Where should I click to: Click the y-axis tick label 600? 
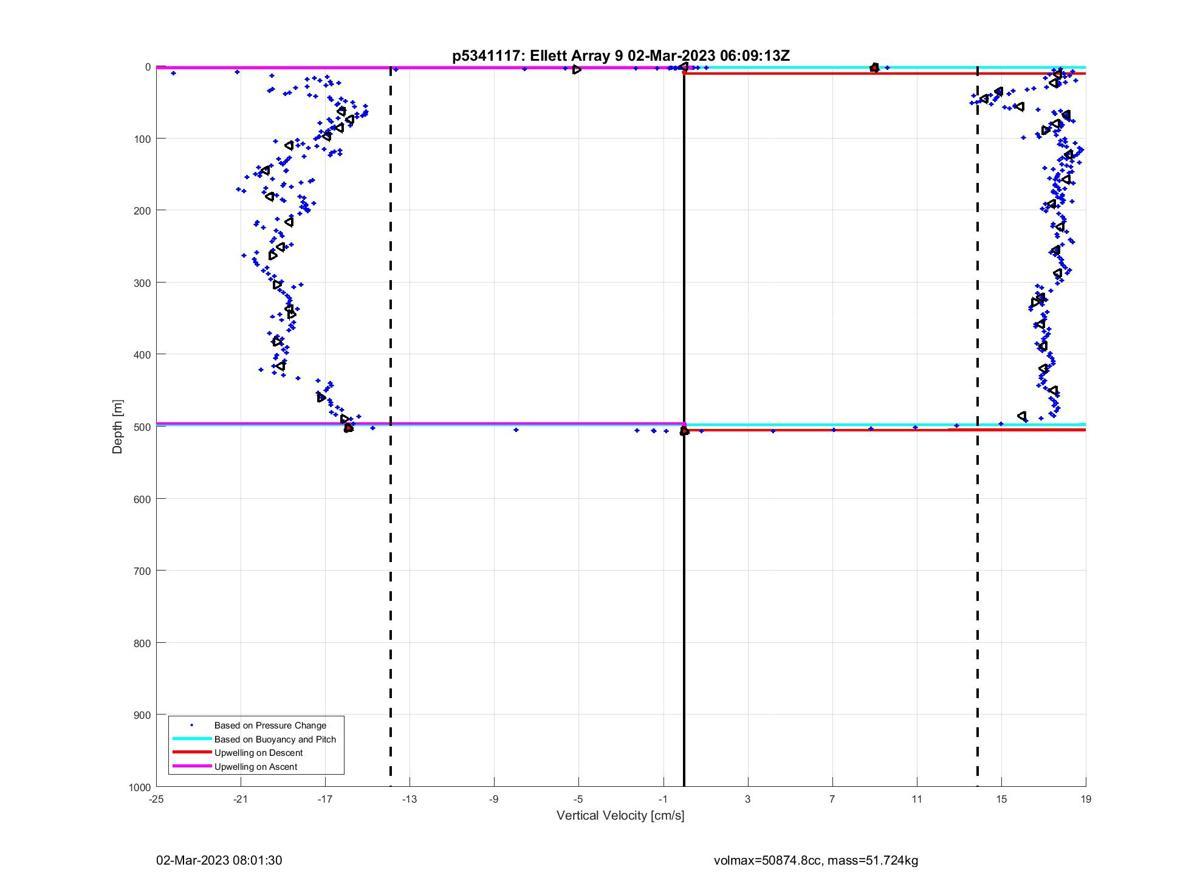click(x=142, y=499)
